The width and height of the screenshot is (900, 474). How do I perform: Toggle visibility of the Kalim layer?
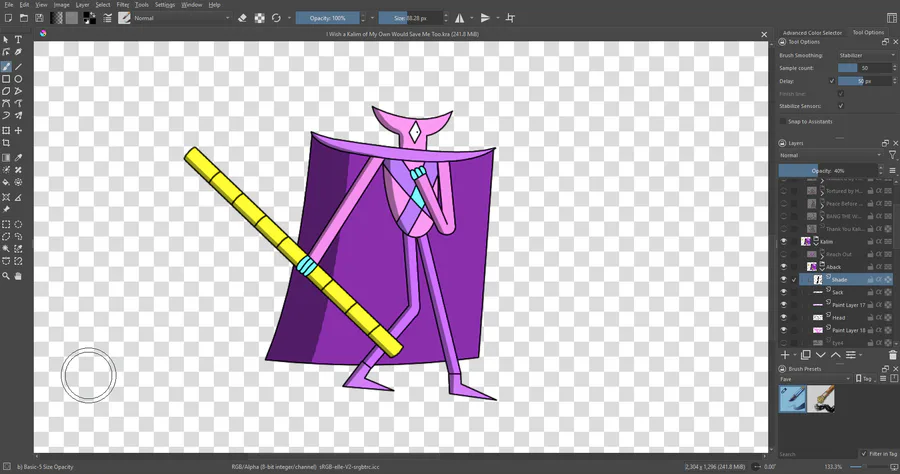click(x=783, y=242)
